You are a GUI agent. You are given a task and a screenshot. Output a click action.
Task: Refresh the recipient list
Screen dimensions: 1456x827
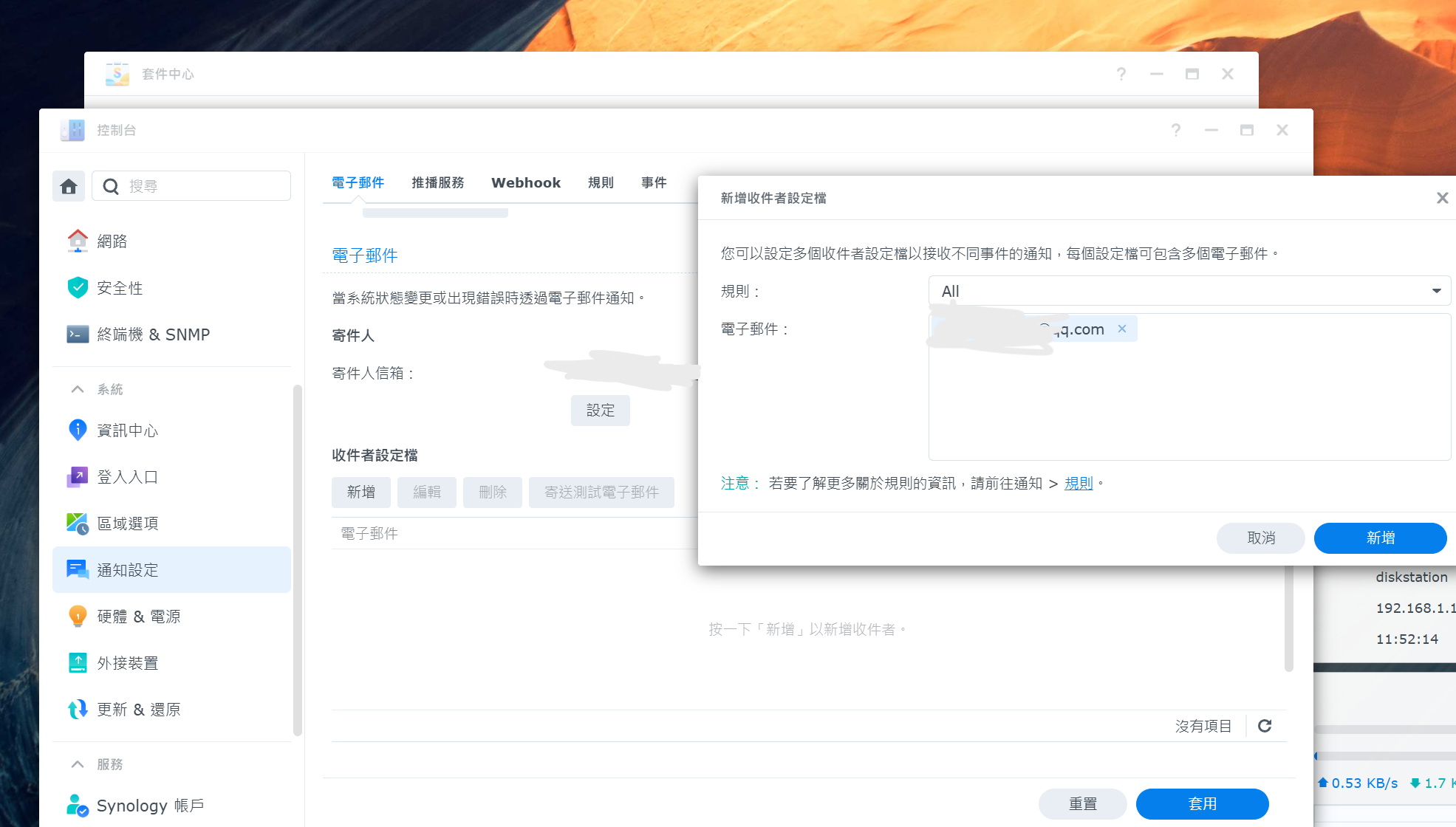tap(1265, 726)
